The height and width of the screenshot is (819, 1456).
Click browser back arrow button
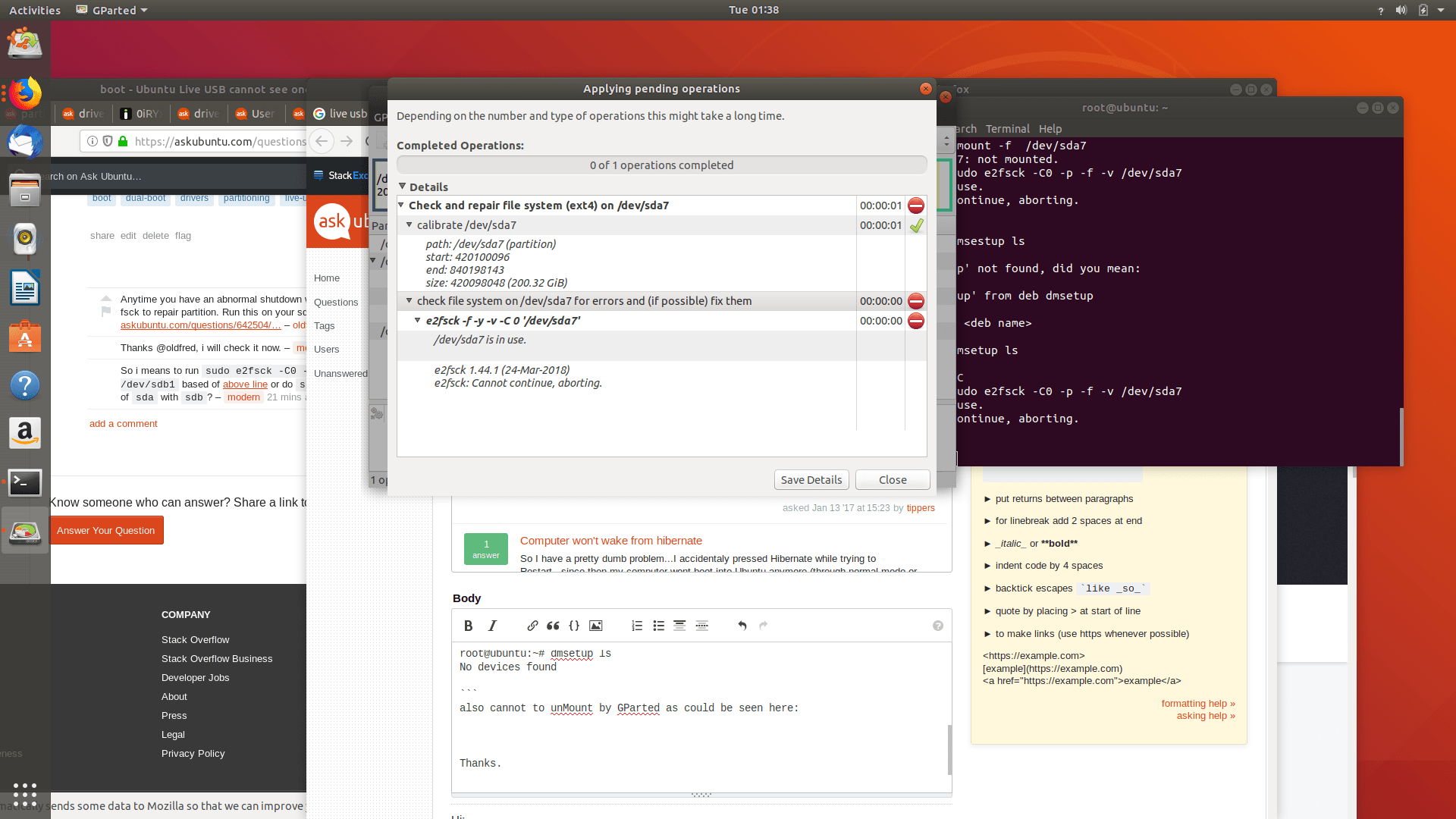[x=322, y=141]
